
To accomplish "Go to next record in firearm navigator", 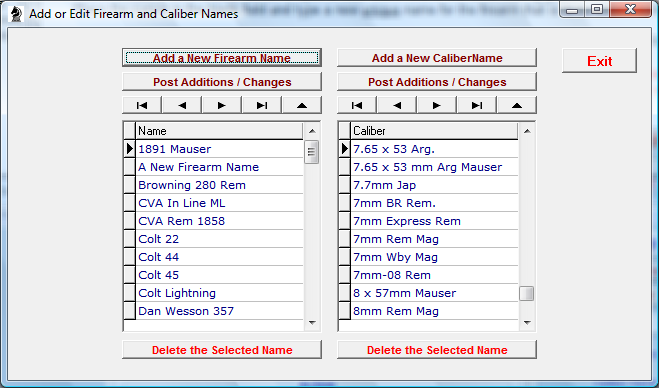I will tap(222, 105).
